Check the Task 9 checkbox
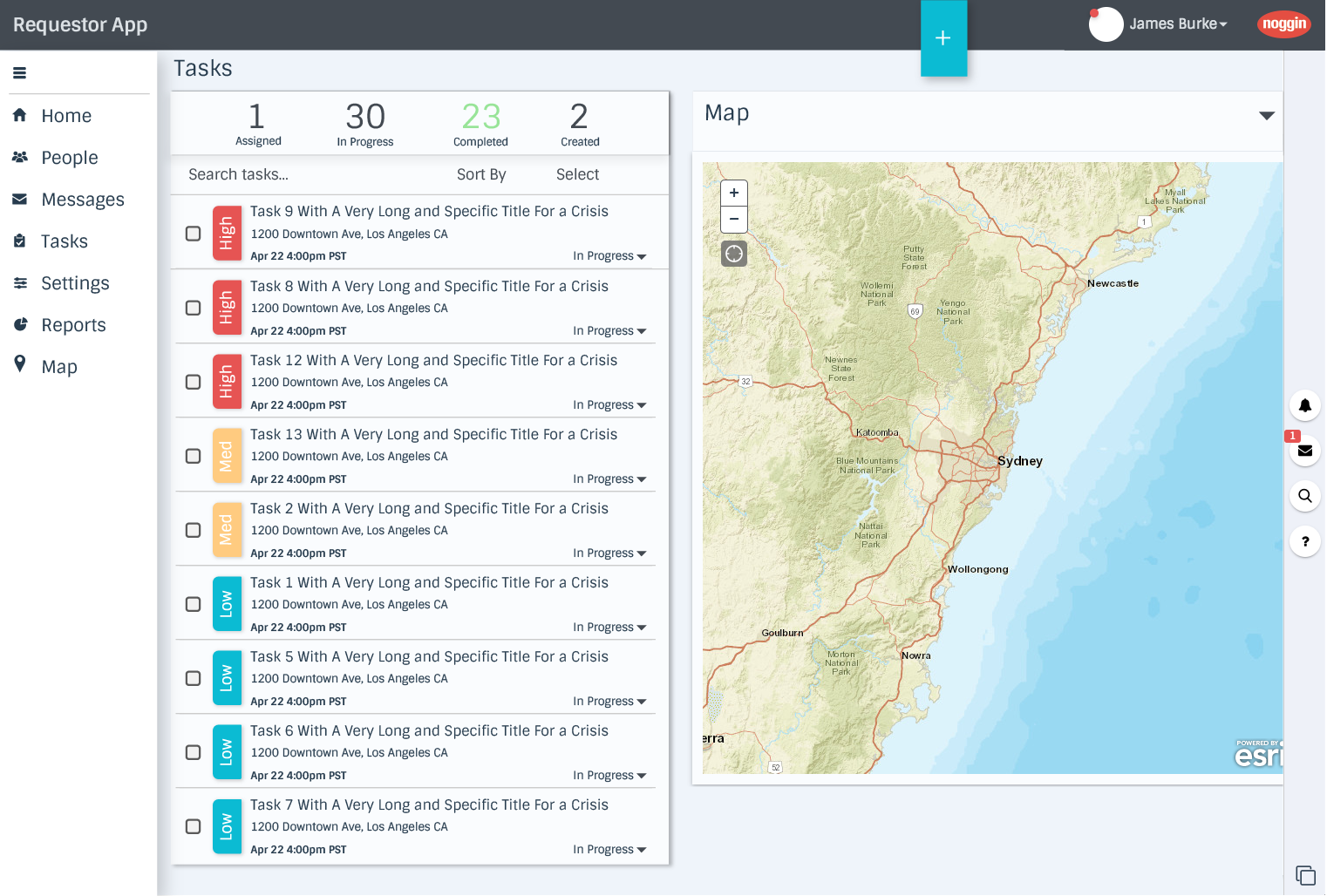 click(194, 234)
